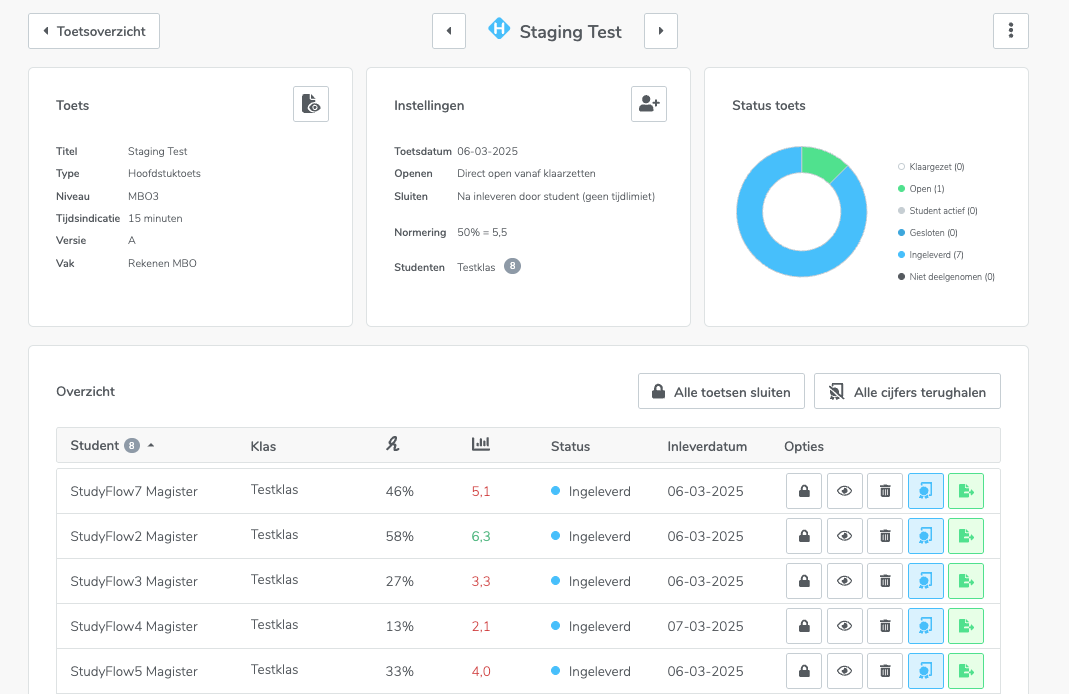Go to the next test arrow

pos(661,31)
